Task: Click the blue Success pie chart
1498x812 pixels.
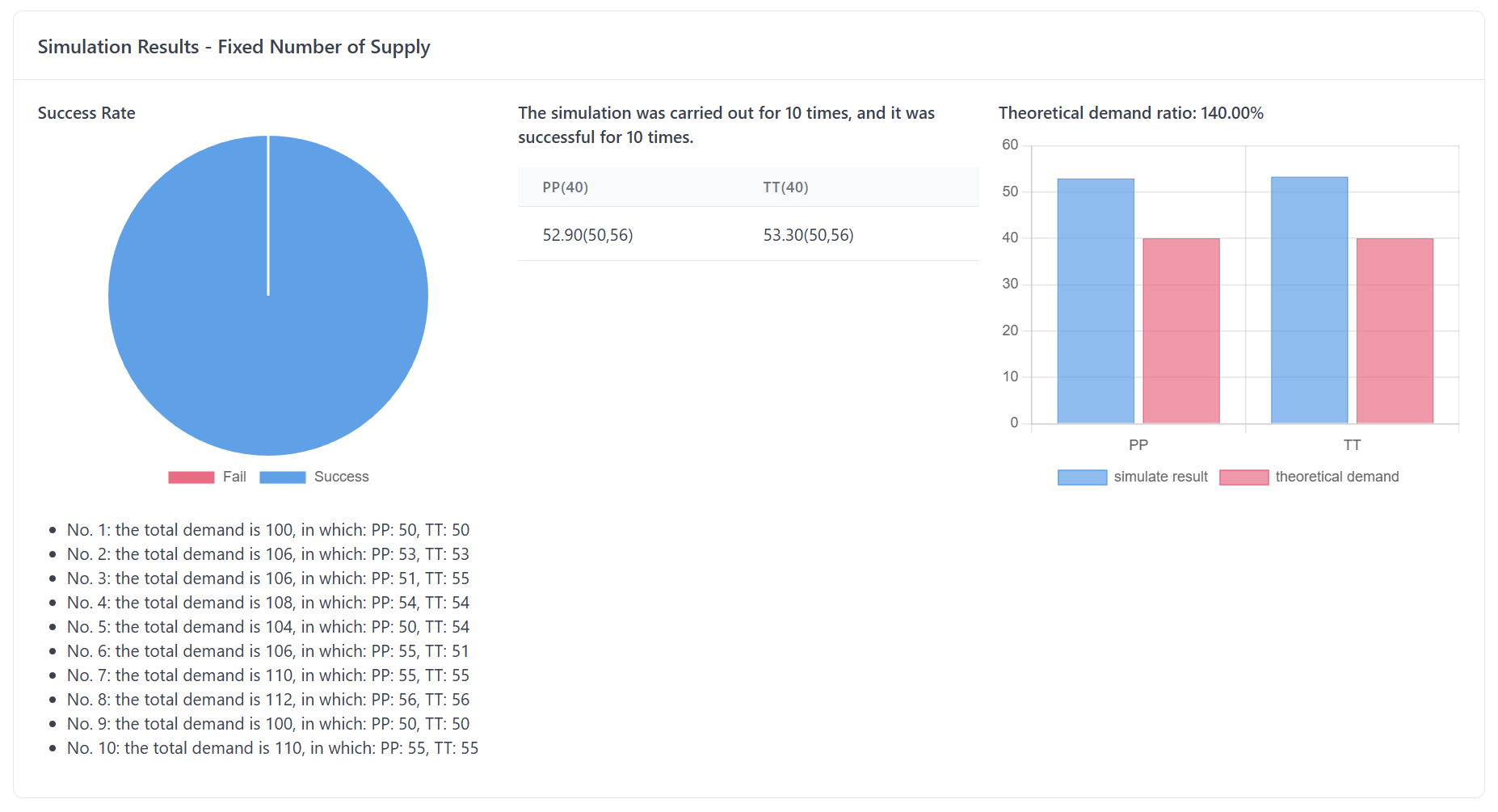Action: tap(268, 339)
